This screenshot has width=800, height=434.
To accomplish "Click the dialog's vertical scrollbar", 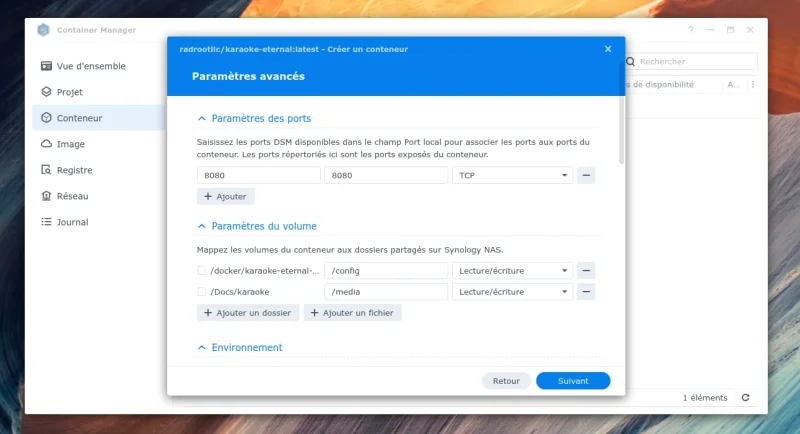I will tap(621, 130).
